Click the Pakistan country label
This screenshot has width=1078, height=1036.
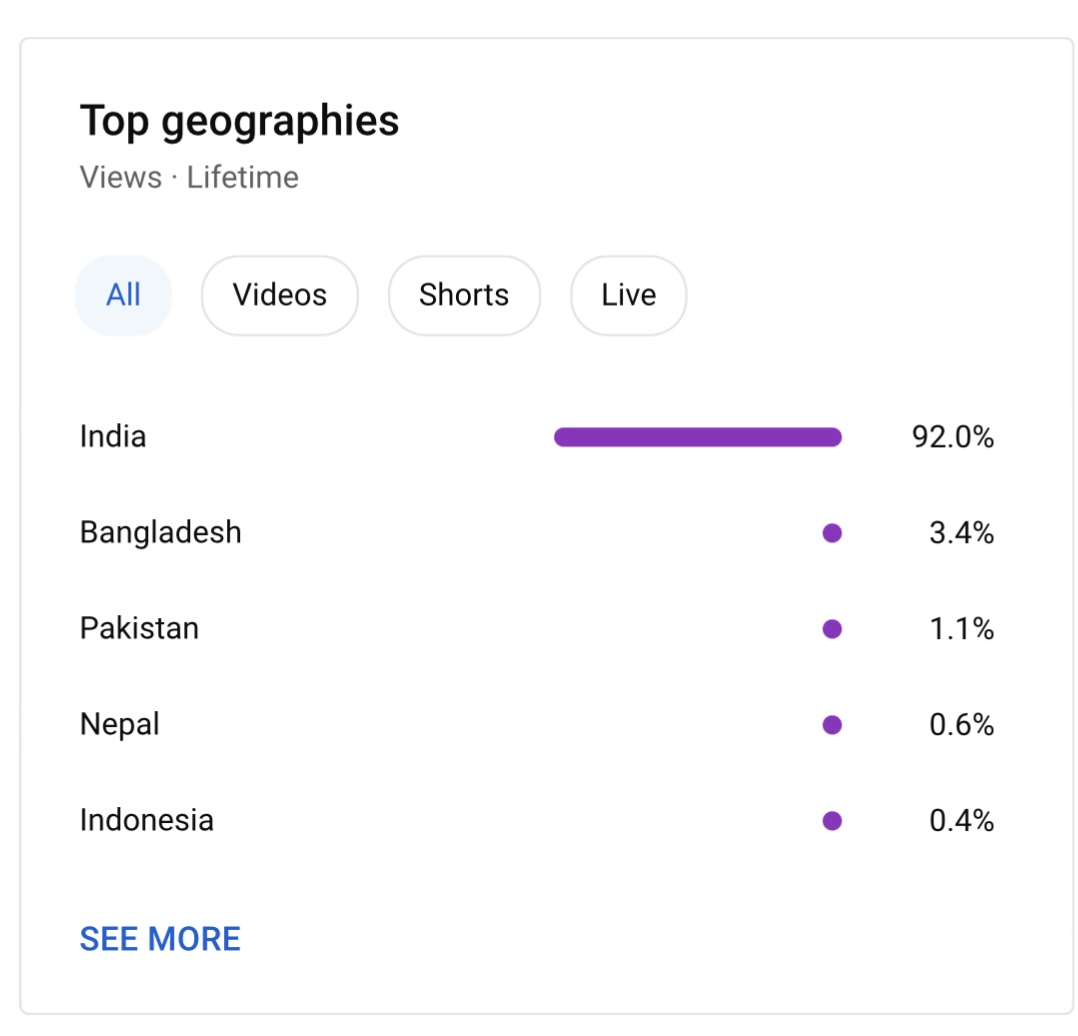pyautogui.click(x=140, y=628)
